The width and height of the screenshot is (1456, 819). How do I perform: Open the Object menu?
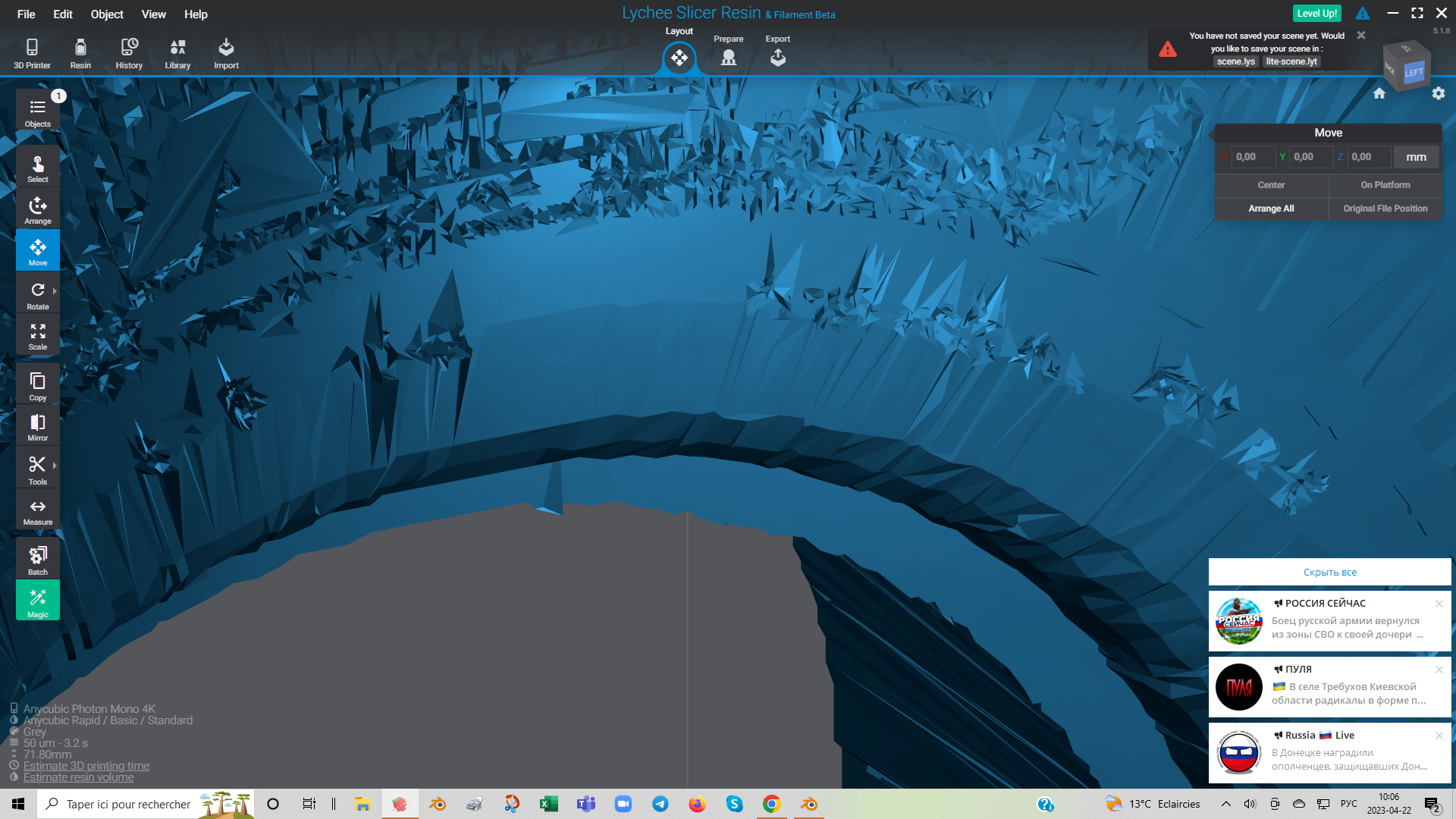click(106, 14)
